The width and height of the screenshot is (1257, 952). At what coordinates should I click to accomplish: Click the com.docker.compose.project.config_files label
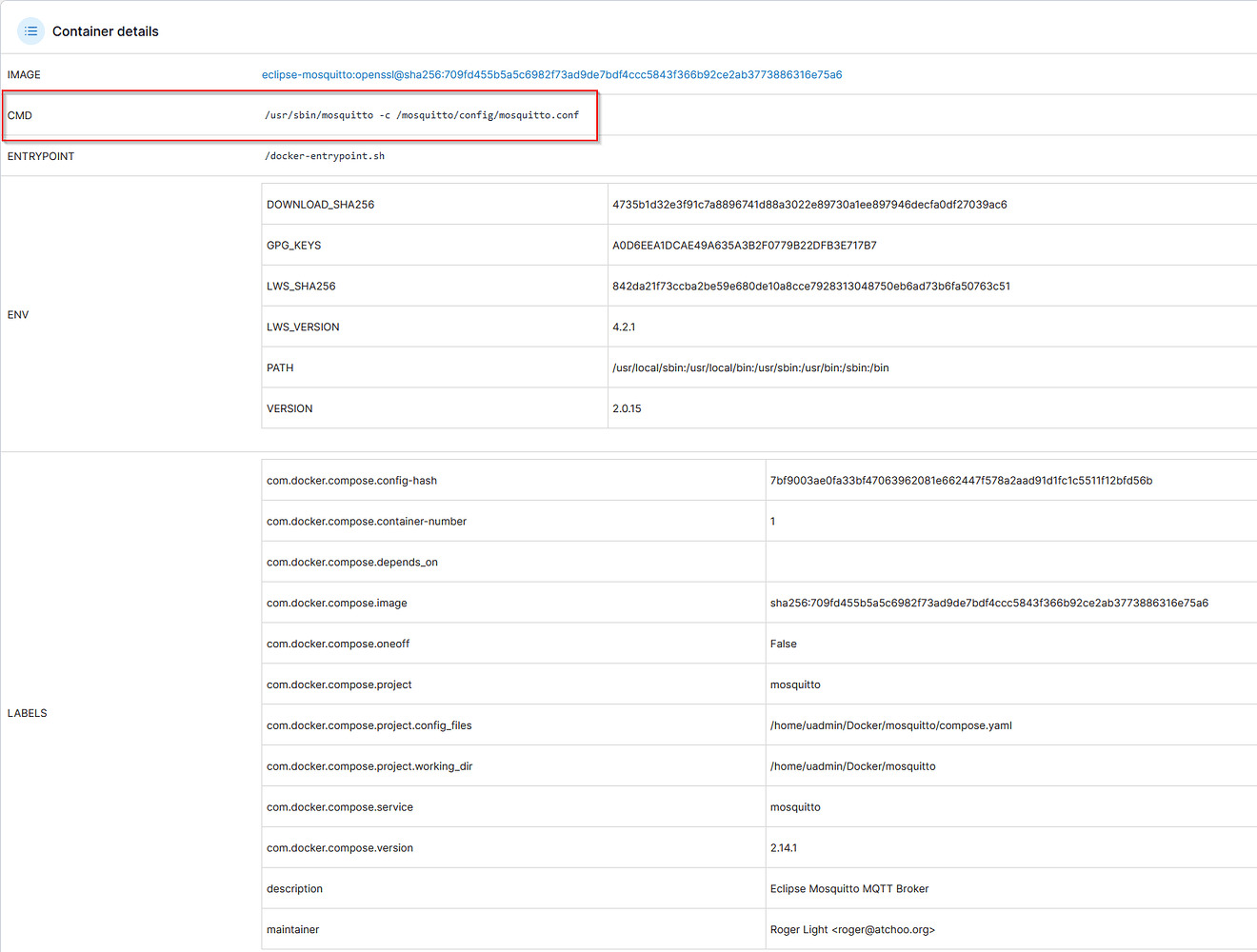tap(369, 726)
